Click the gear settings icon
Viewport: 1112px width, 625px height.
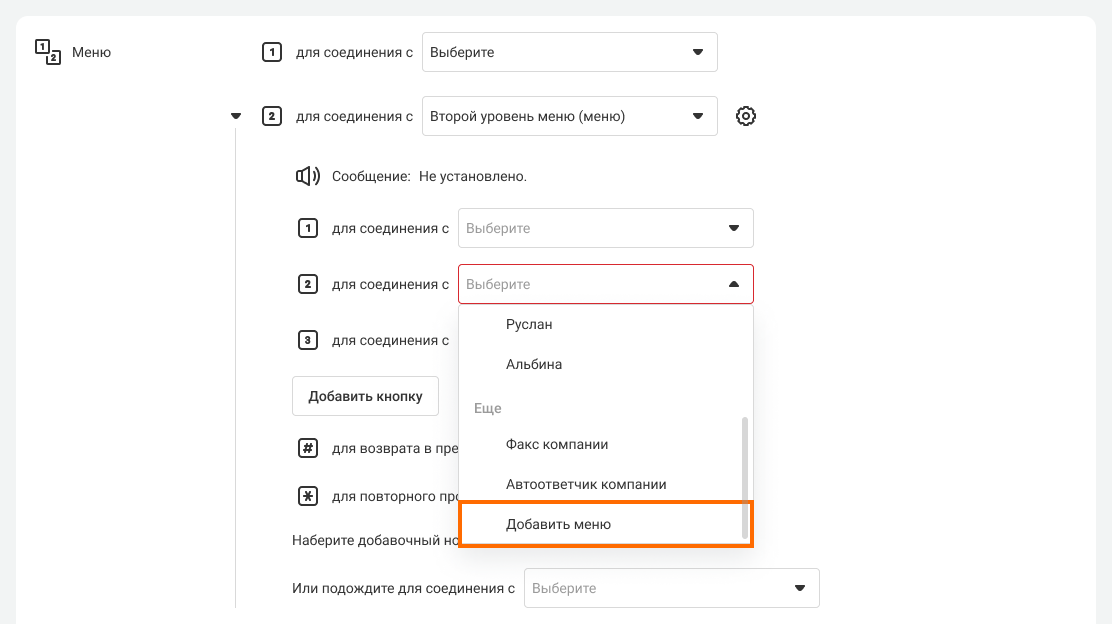745,116
